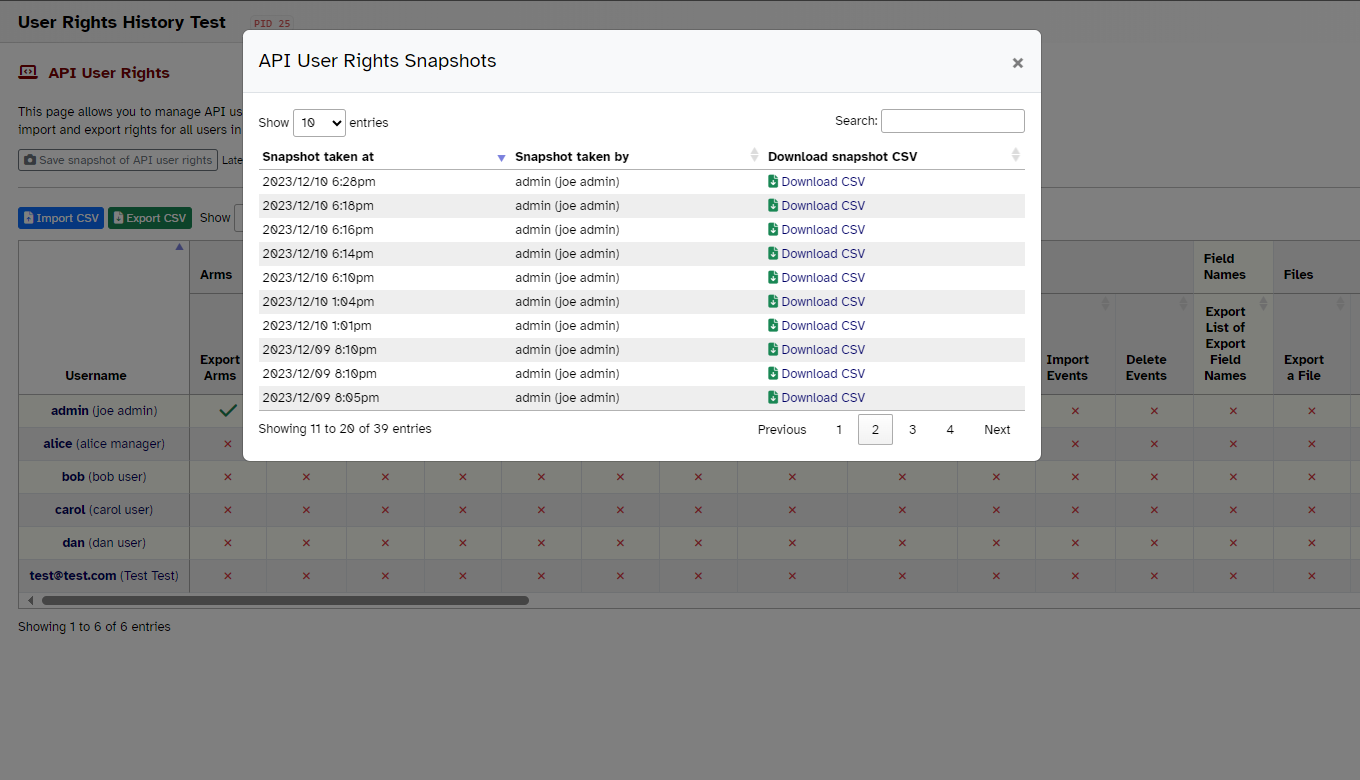Click username carol (carol user)
The image size is (1360, 780).
(x=104, y=510)
